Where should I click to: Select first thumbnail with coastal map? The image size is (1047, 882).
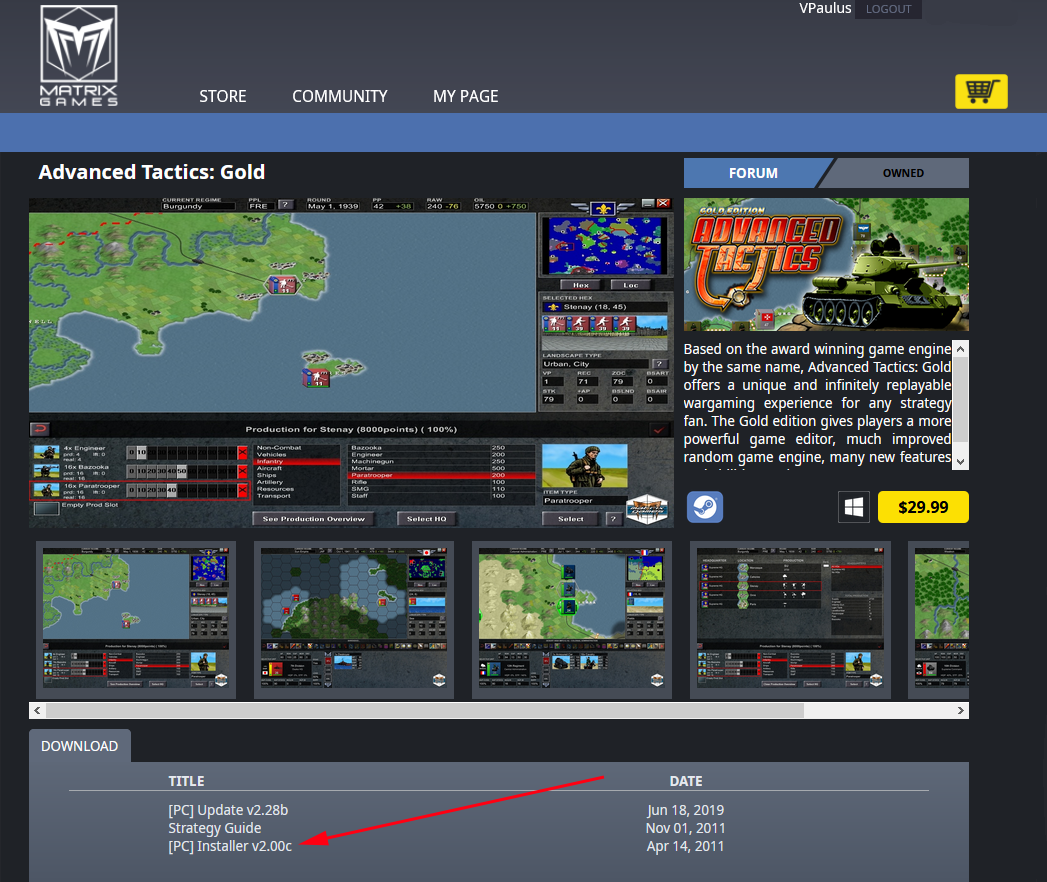136,620
